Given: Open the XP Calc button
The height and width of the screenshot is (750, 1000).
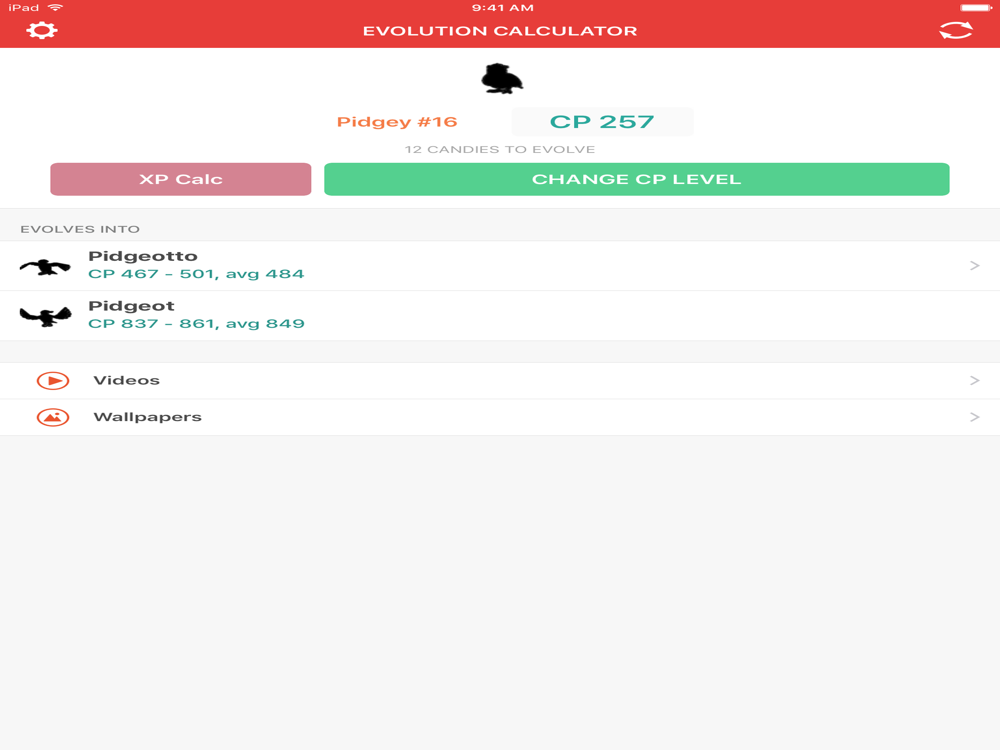Looking at the screenshot, I should click(x=180, y=179).
